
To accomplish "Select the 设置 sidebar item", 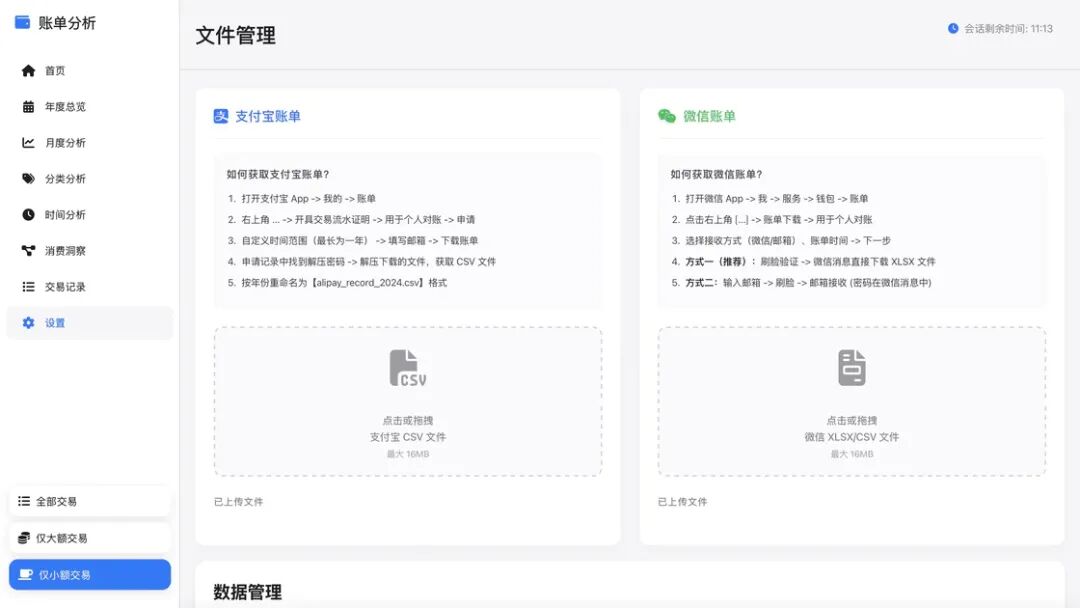I will pyautogui.click(x=90, y=323).
